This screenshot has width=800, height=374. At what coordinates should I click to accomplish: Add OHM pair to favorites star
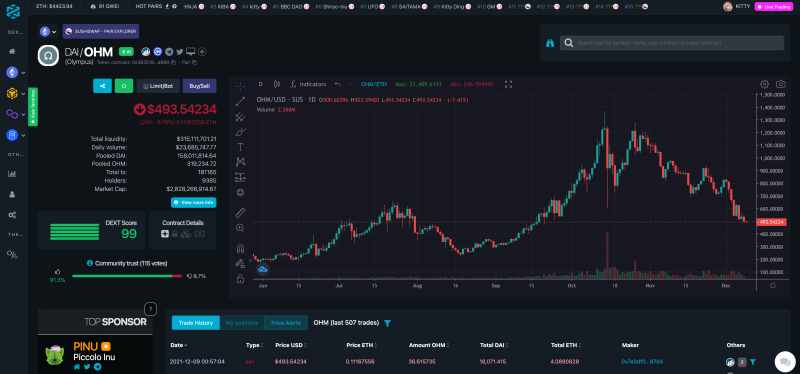(x=124, y=86)
